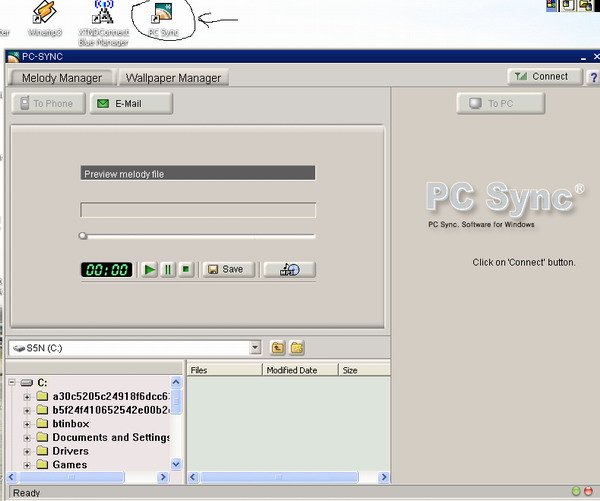The height and width of the screenshot is (501, 600).
Task: Sort by Size column header
Action: click(364, 370)
